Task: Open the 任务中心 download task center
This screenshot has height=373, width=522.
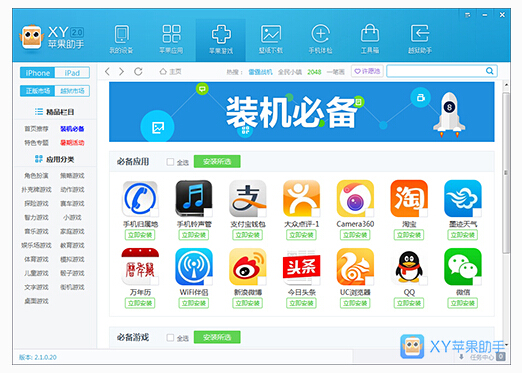Action: click(x=482, y=357)
